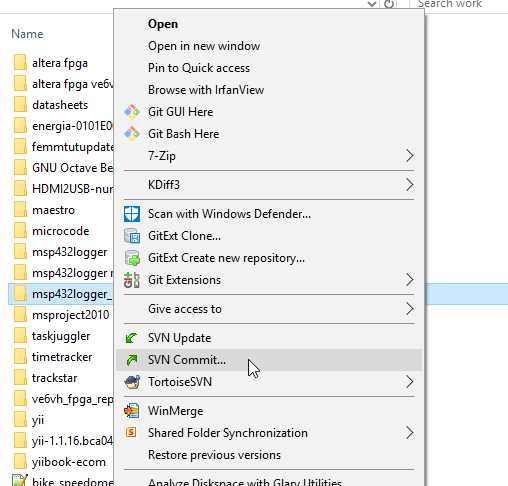This screenshot has height=486, width=508.
Task: Click the Git Bash Here icon
Action: coord(132,134)
